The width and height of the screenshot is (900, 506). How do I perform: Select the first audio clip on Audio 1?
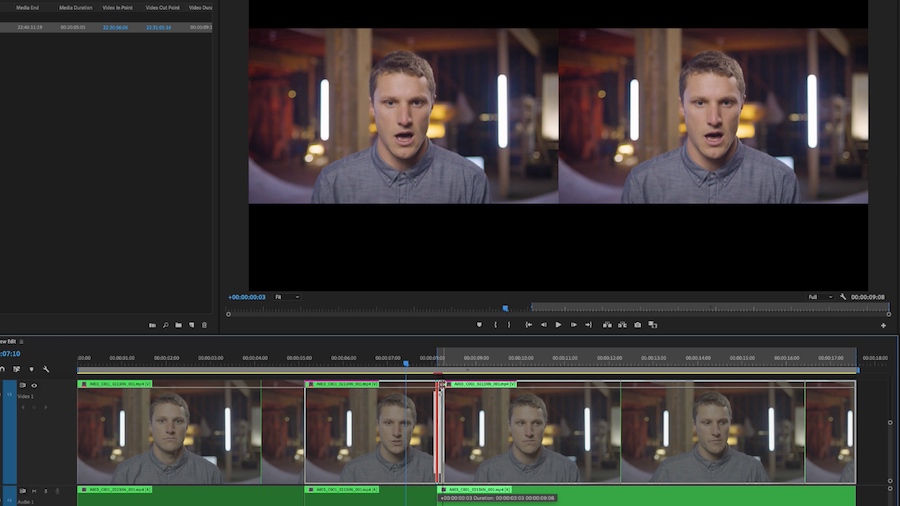(x=191, y=496)
